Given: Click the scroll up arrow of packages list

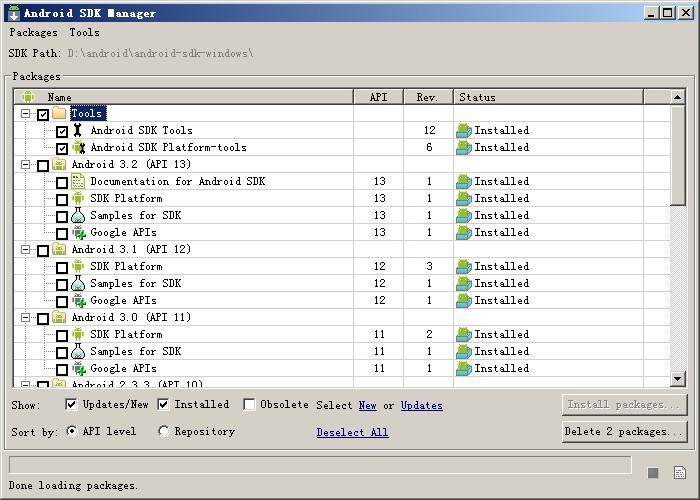Looking at the screenshot, I should [x=678, y=97].
